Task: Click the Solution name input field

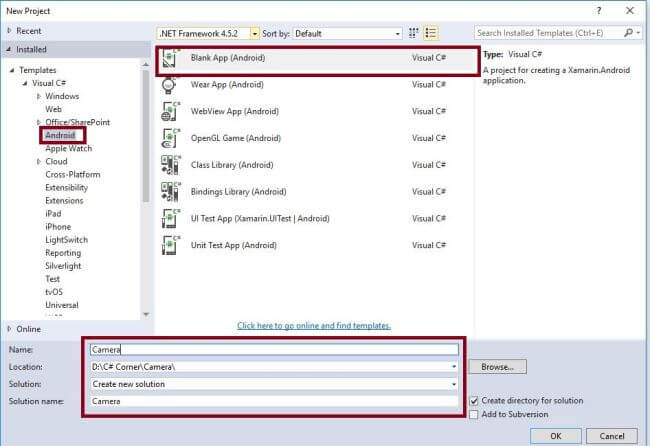Action: tap(274, 401)
